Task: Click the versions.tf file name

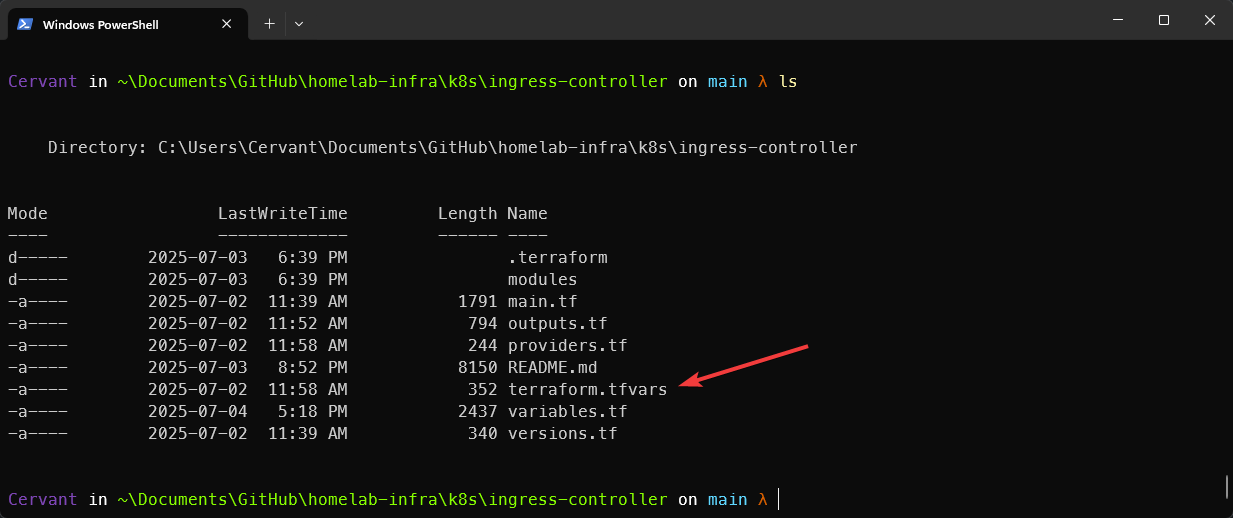Action: pos(562,433)
